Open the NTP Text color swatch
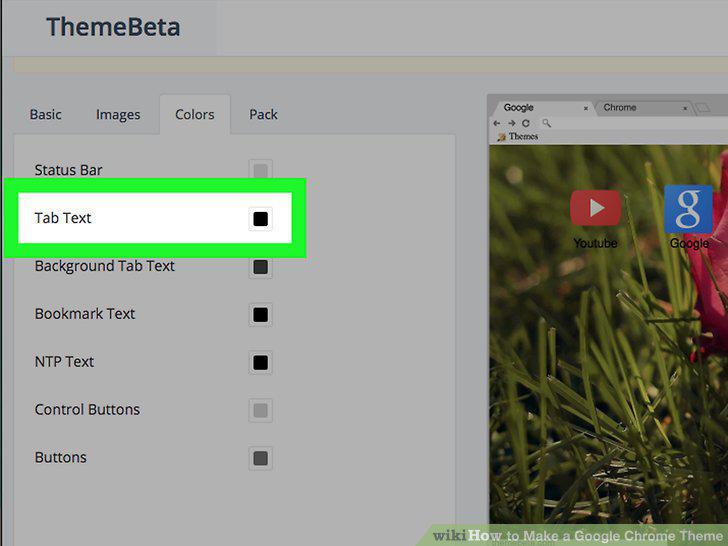728x546 pixels. [260, 362]
